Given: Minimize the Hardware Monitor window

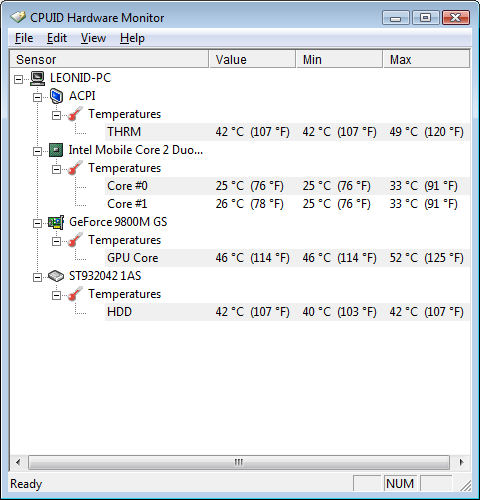Looking at the screenshot, I should [396, 17].
